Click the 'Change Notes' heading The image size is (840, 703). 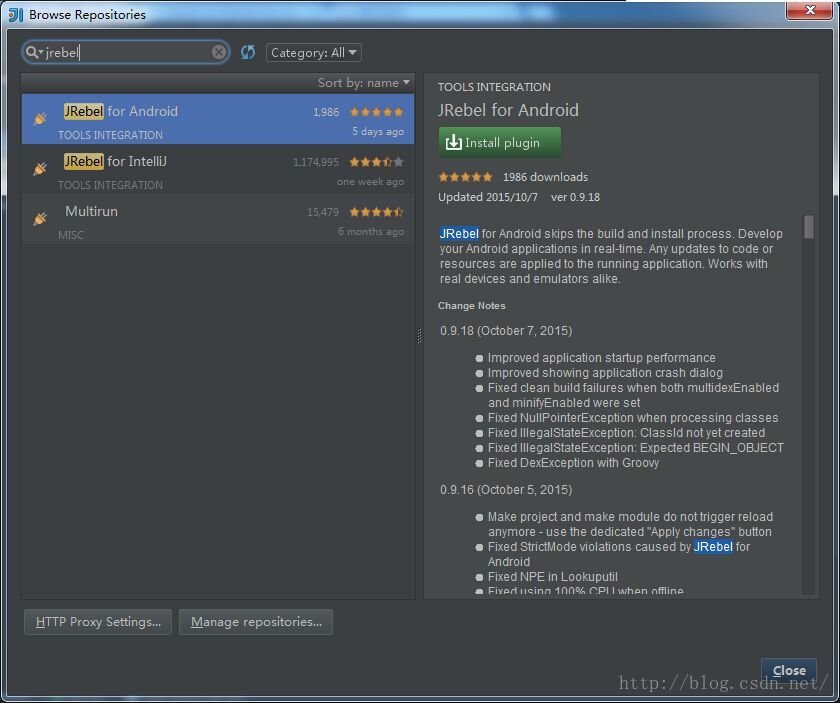coord(471,305)
